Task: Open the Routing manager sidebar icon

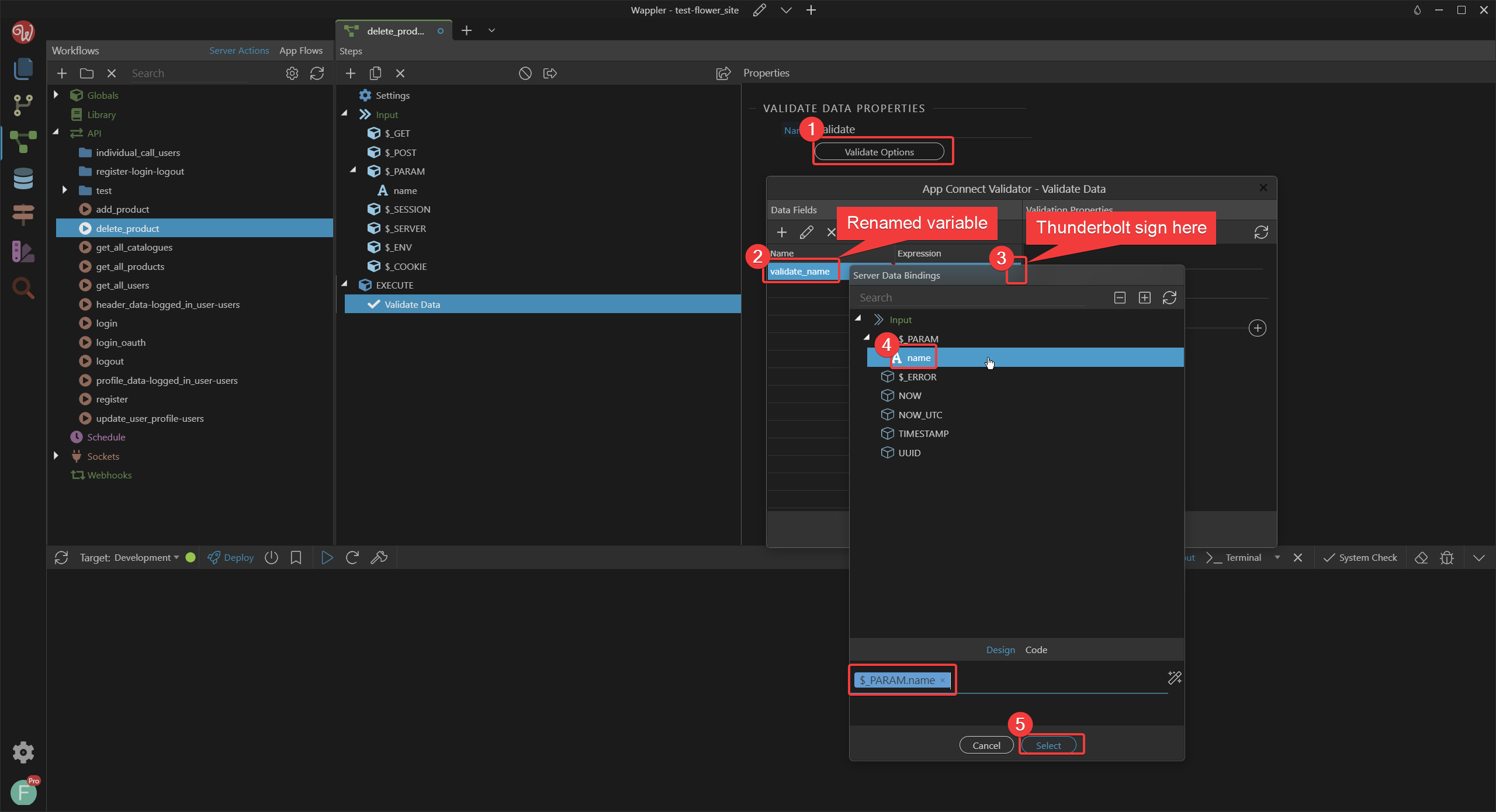Action: (x=23, y=215)
